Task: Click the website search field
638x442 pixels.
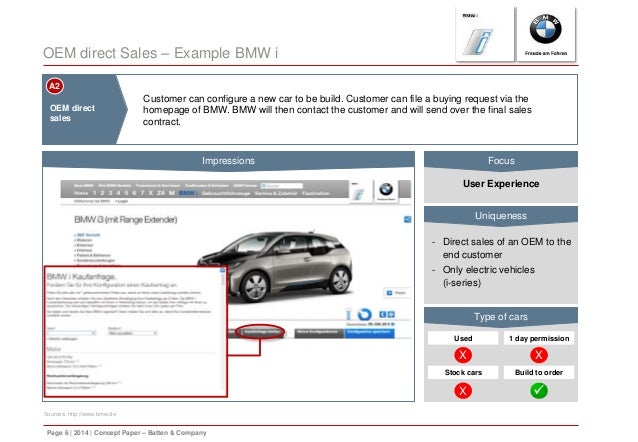Action: pos(282,186)
